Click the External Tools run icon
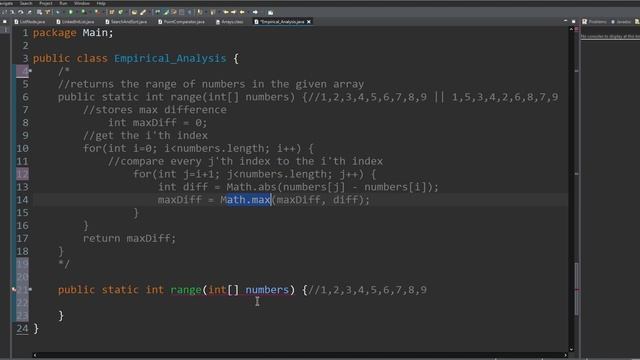640x360 pixels. [x=97, y=12]
